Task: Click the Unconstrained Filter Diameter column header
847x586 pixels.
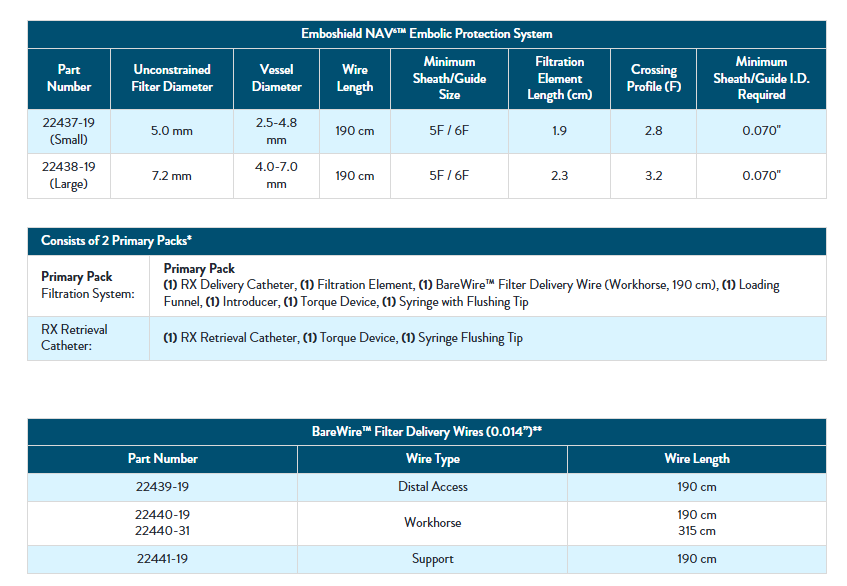Action: pos(173,78)
